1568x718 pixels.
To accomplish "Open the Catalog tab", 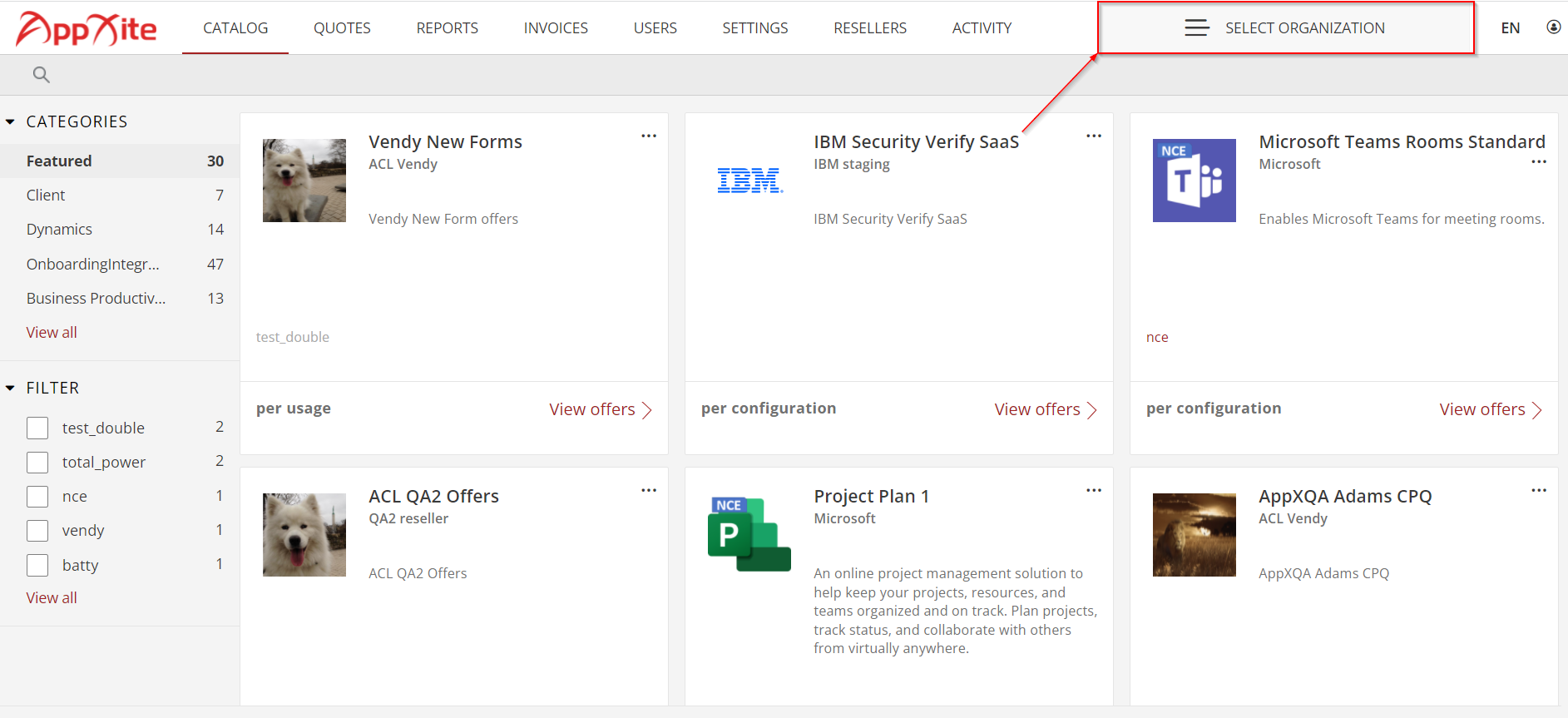I will (x=235, y=28).
